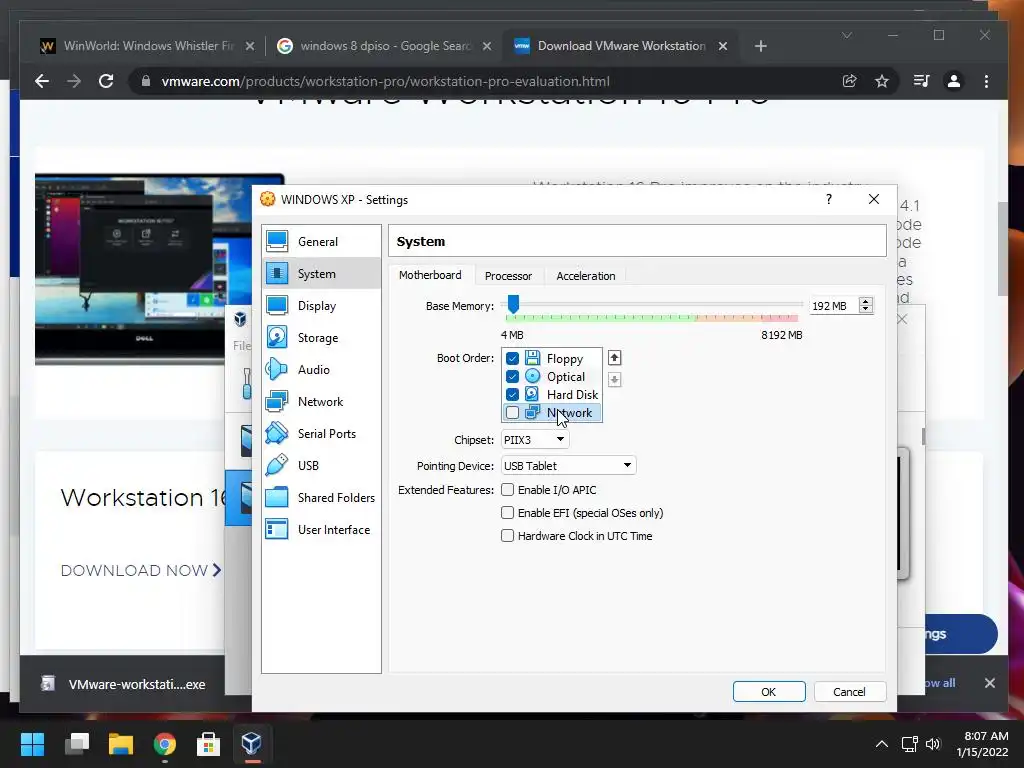Bookmark this page with star icon

[x=882, y=81]
